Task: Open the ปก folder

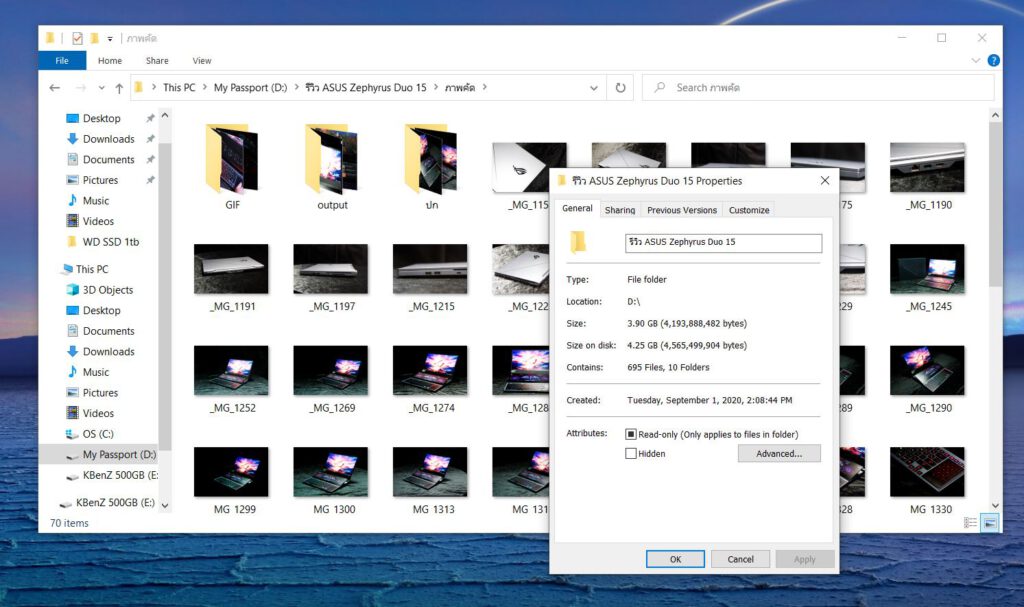Action: point(431,167)
